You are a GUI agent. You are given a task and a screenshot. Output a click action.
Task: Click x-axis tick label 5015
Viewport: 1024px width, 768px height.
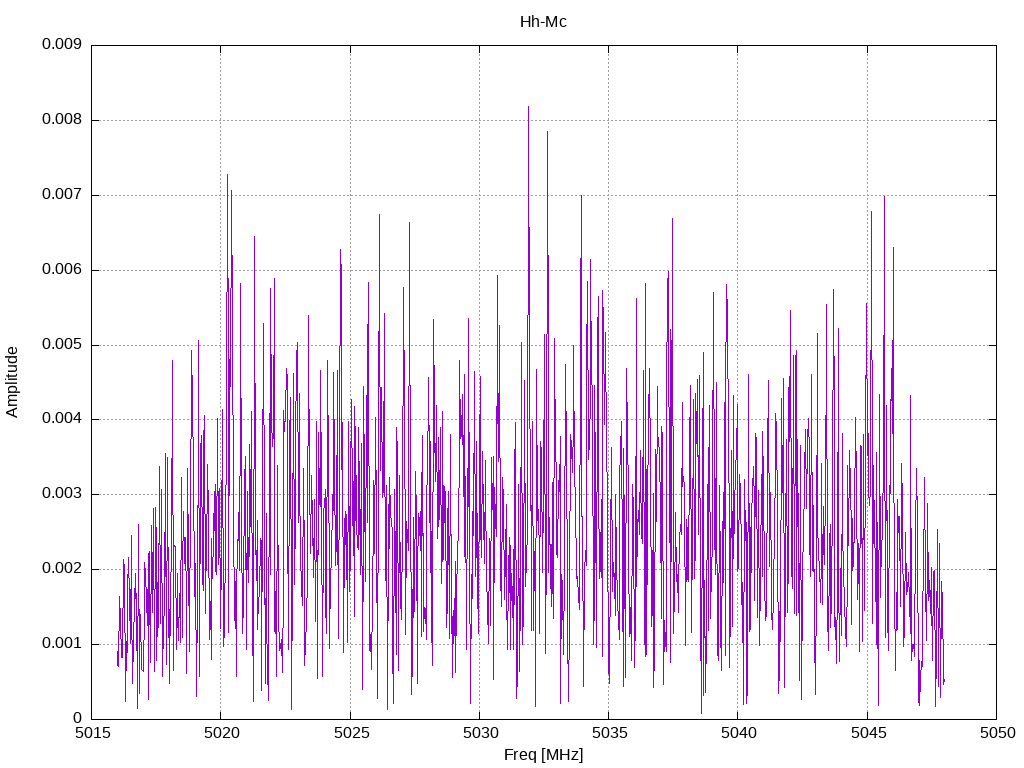[x=93, y=733]
